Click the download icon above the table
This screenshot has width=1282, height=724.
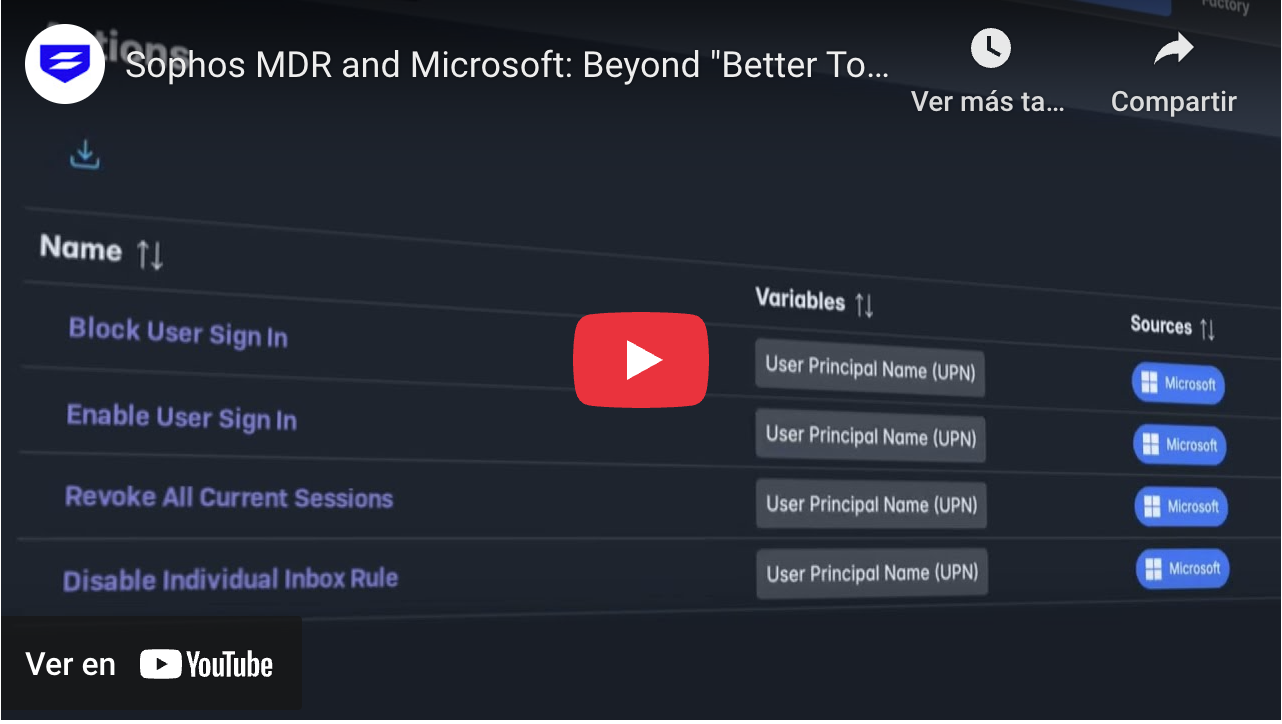(85, 155)
